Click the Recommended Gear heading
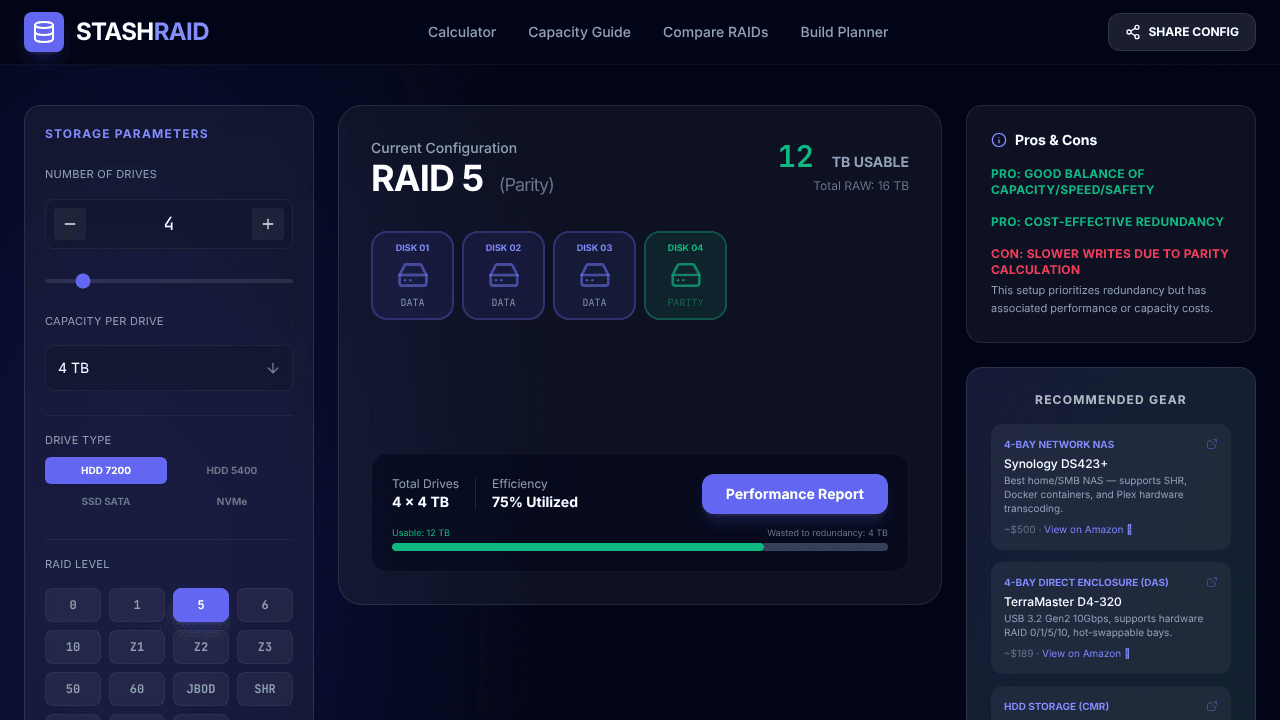 [1111, 400]
